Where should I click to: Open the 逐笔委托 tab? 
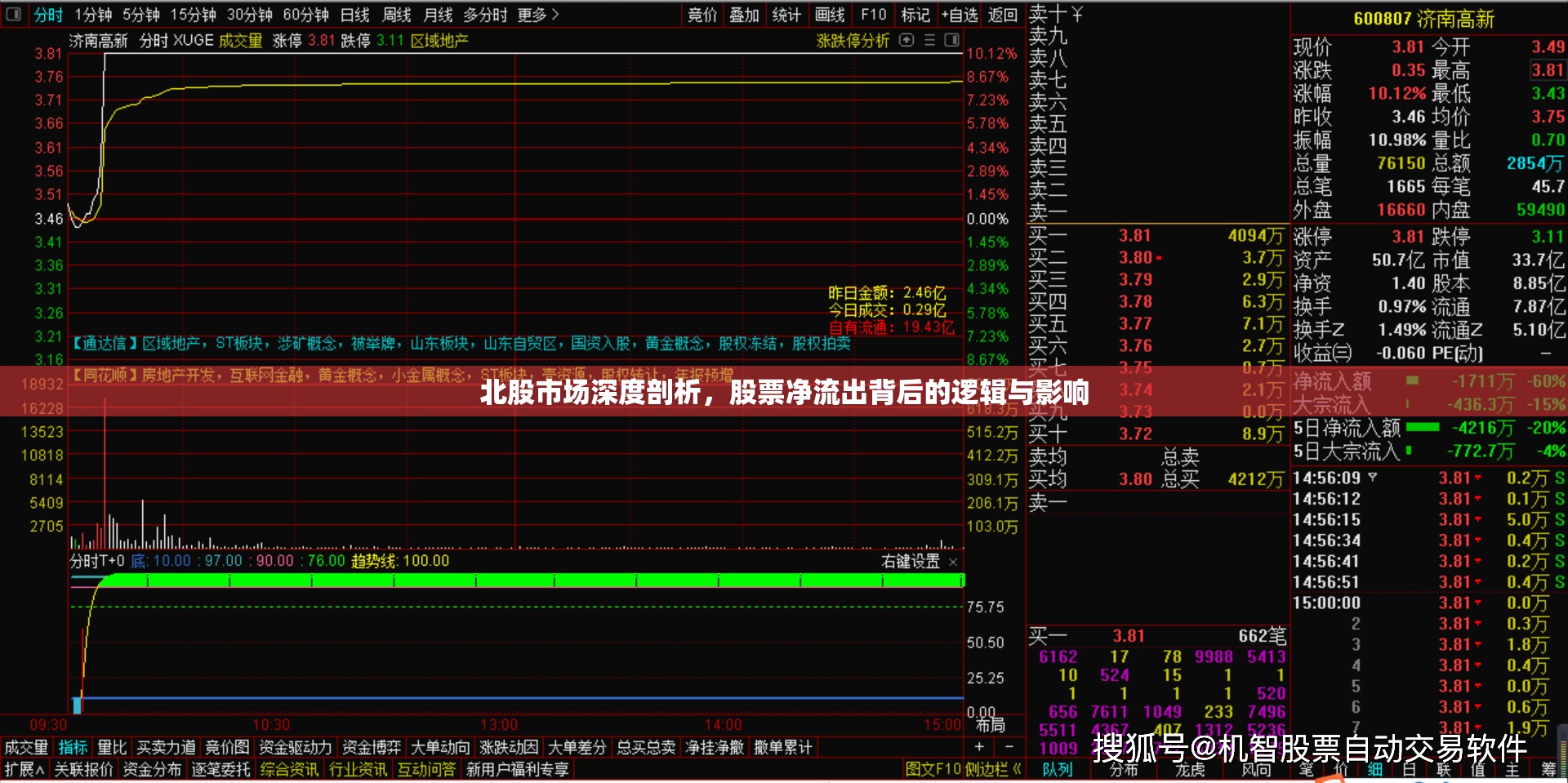click(x=220, y=769)
